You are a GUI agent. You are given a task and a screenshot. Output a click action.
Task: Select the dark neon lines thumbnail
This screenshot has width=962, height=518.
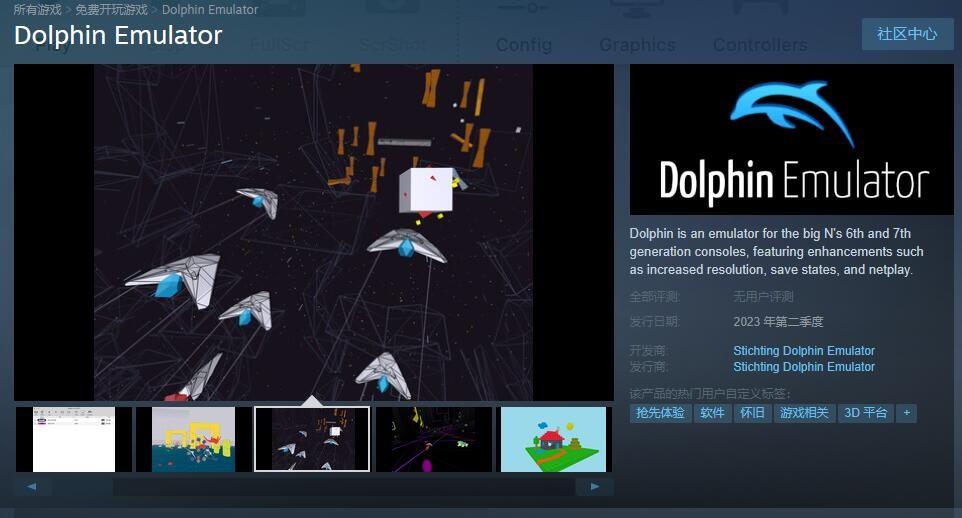[x=433, y=439]
